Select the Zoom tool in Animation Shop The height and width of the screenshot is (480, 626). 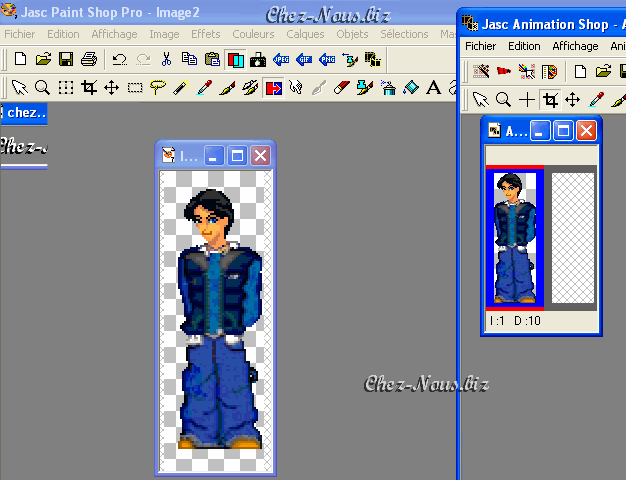point(503,99)
